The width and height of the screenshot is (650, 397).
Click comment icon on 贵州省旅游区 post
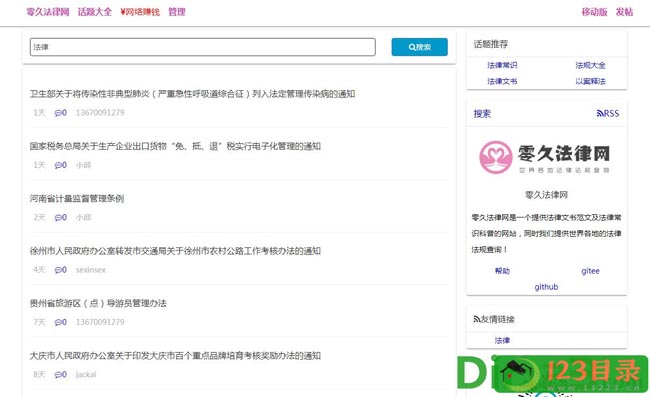[61, 322]
